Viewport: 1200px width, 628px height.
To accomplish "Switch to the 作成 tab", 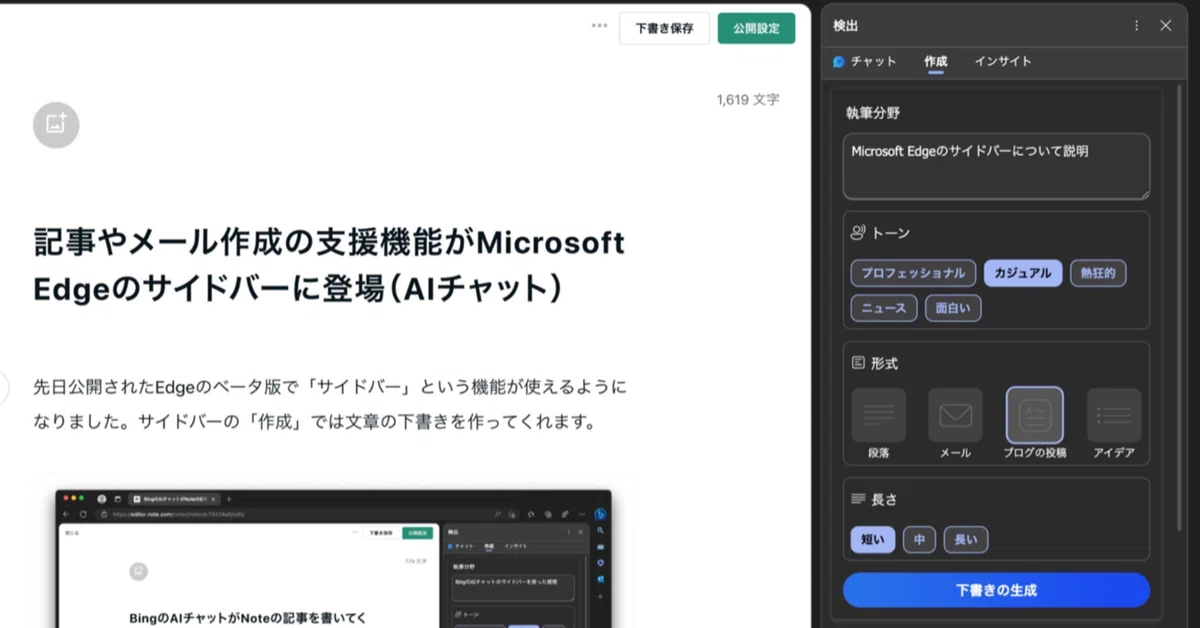I will click(936, 61).
